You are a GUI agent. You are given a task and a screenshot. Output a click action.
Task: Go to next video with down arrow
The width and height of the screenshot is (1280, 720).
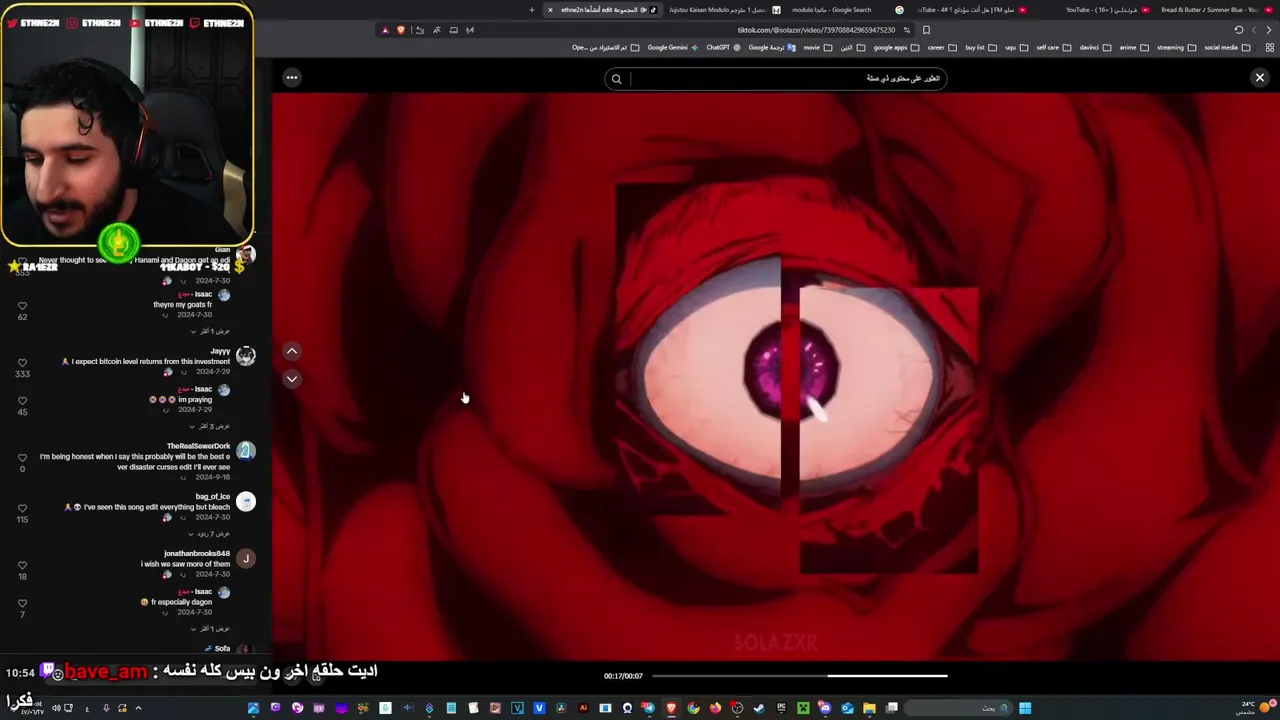tap(291, 379)
